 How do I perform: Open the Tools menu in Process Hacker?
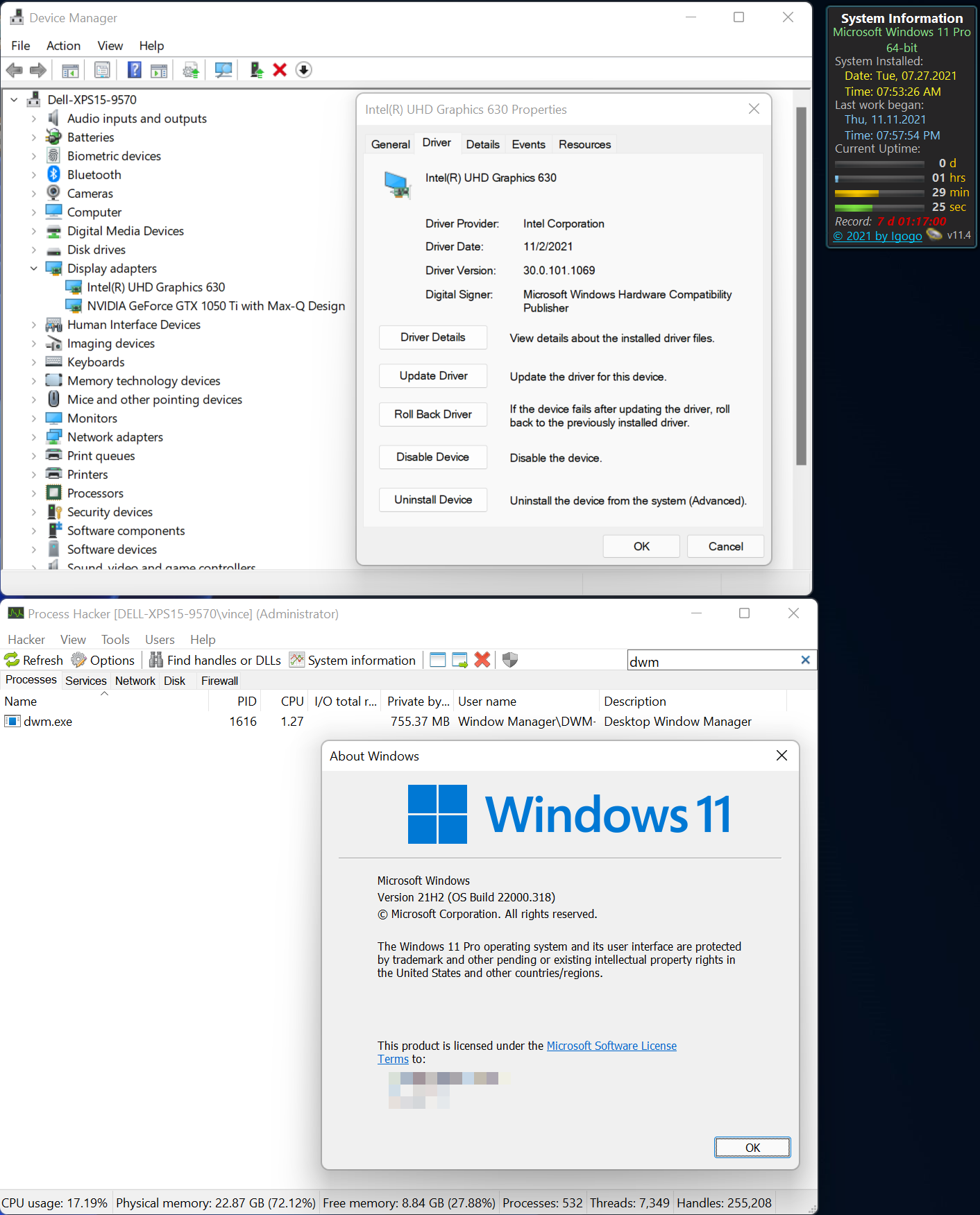pos(115,640)
